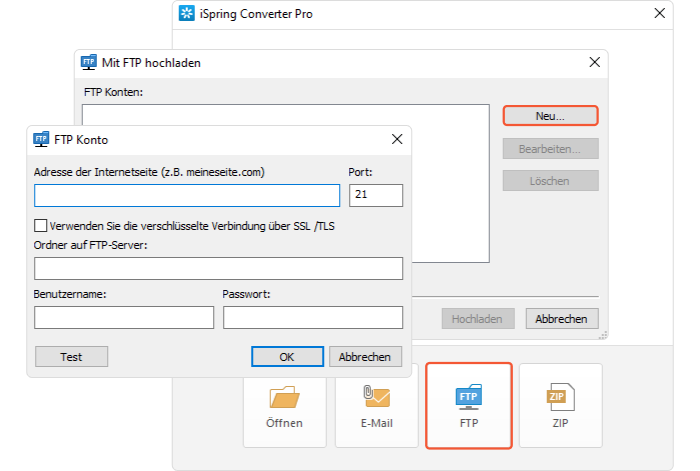Click the E-Mail share icon tile
The width and height of the screenshot is (700, 471).
tap(376, 405)
